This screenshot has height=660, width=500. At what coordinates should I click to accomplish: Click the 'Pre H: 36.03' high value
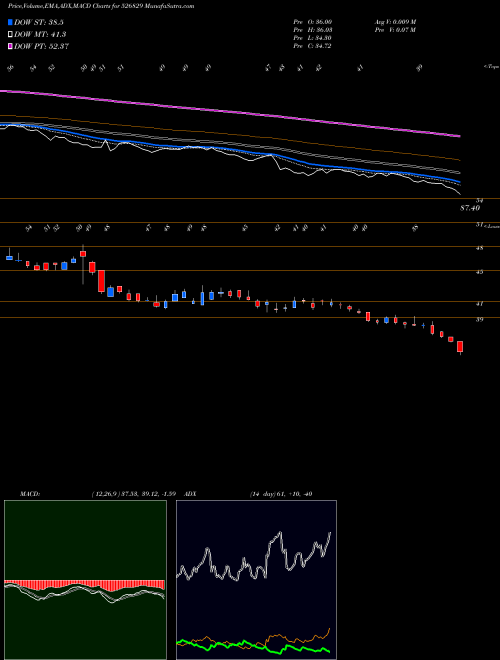(313, 30)
